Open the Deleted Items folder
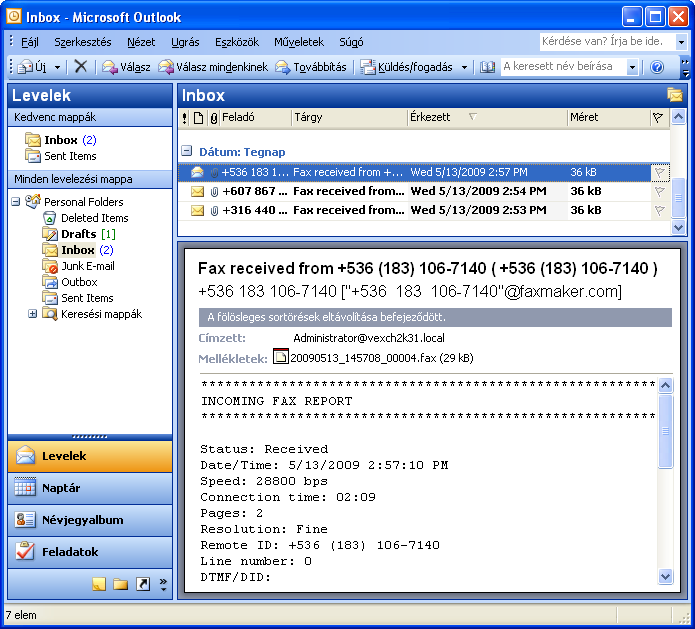Viewport: 695px width, 629px height. tap(86, 218)
